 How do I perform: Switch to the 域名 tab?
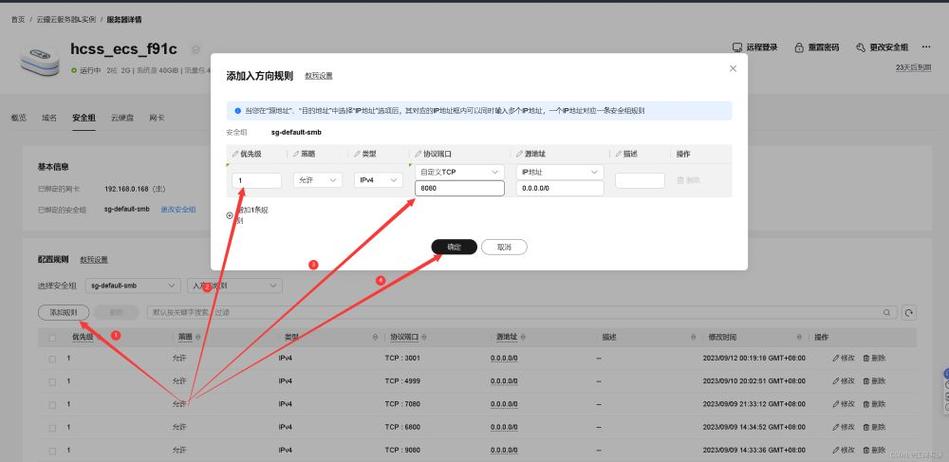50,118
